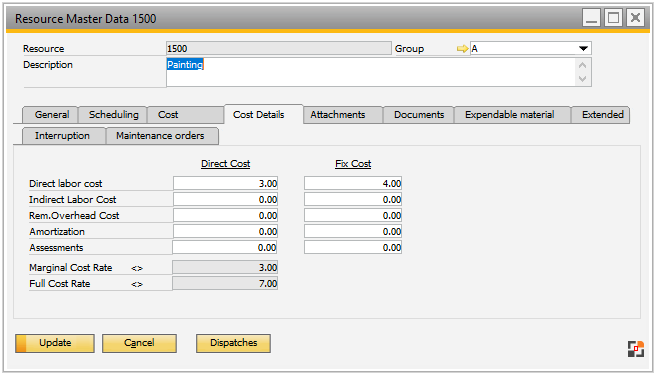Click the Indirect Labor Cost label
659x377 pixels.
point(73,200)
